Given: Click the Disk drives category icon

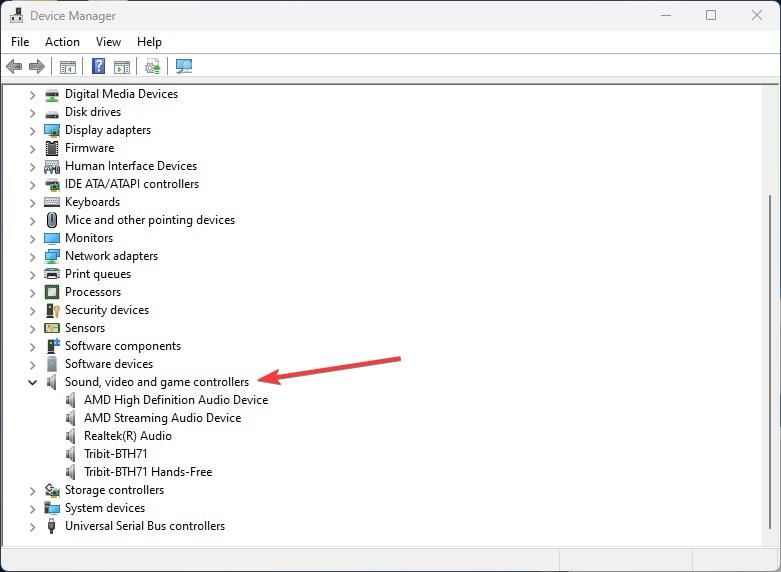Looking at the screenshot, I should 52,113.
